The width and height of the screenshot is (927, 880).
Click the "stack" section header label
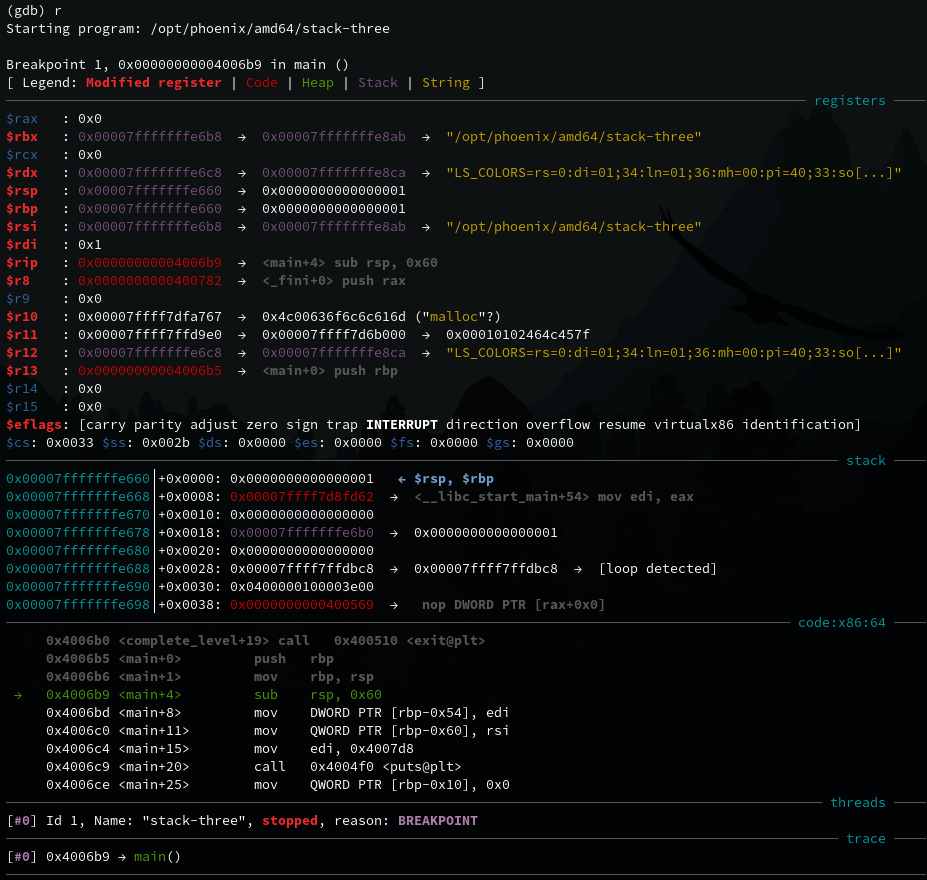(x=865, y=461)
